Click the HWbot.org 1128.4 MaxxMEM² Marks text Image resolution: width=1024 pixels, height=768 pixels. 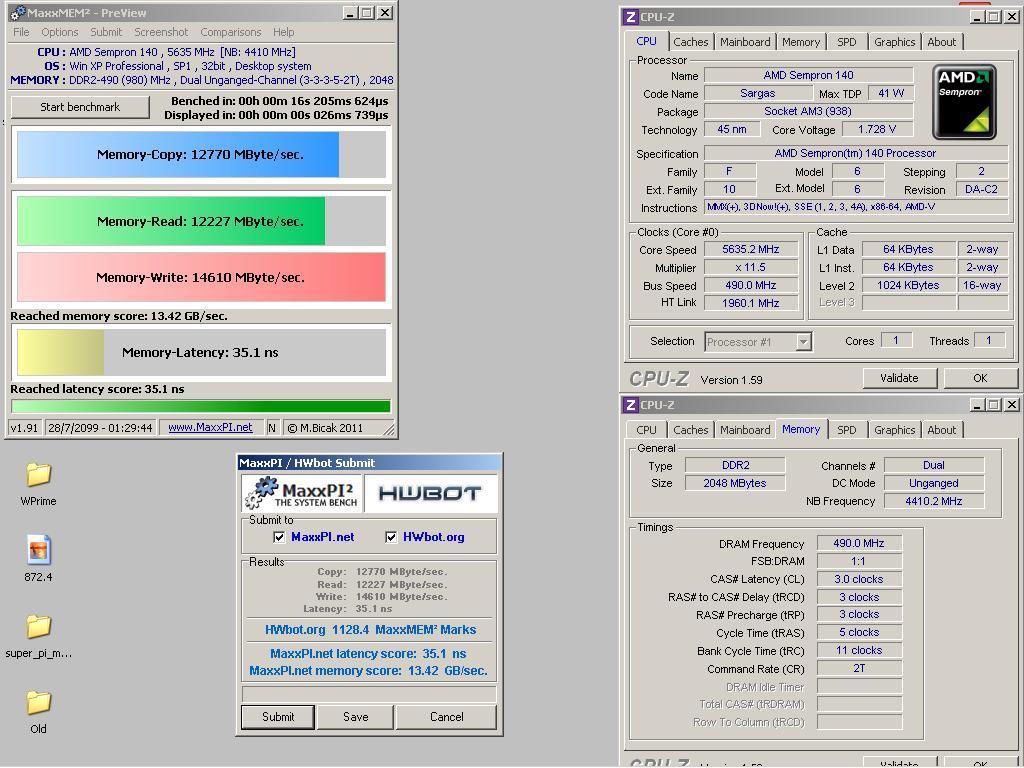(x=370, y=630)
